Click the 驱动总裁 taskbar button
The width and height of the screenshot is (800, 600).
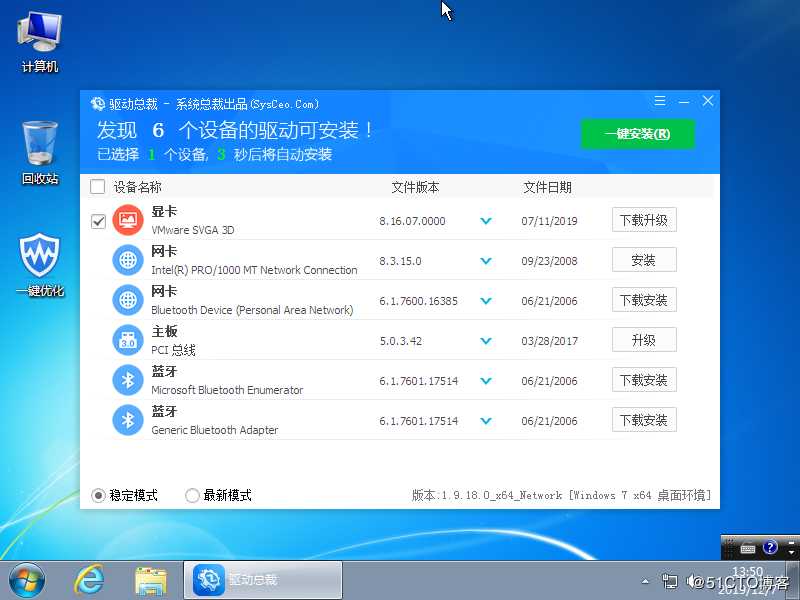262,580
